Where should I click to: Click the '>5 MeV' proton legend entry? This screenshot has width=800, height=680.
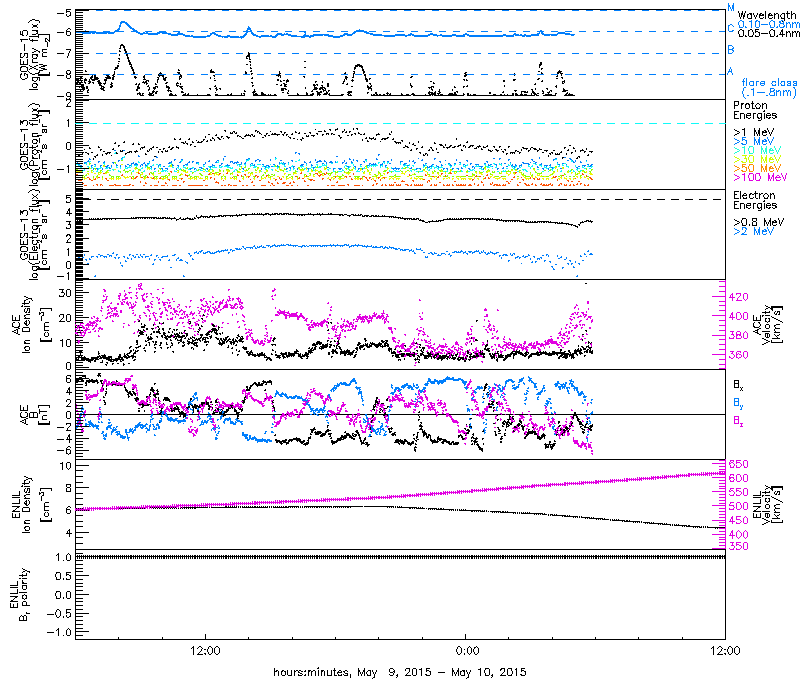(754, 141)
